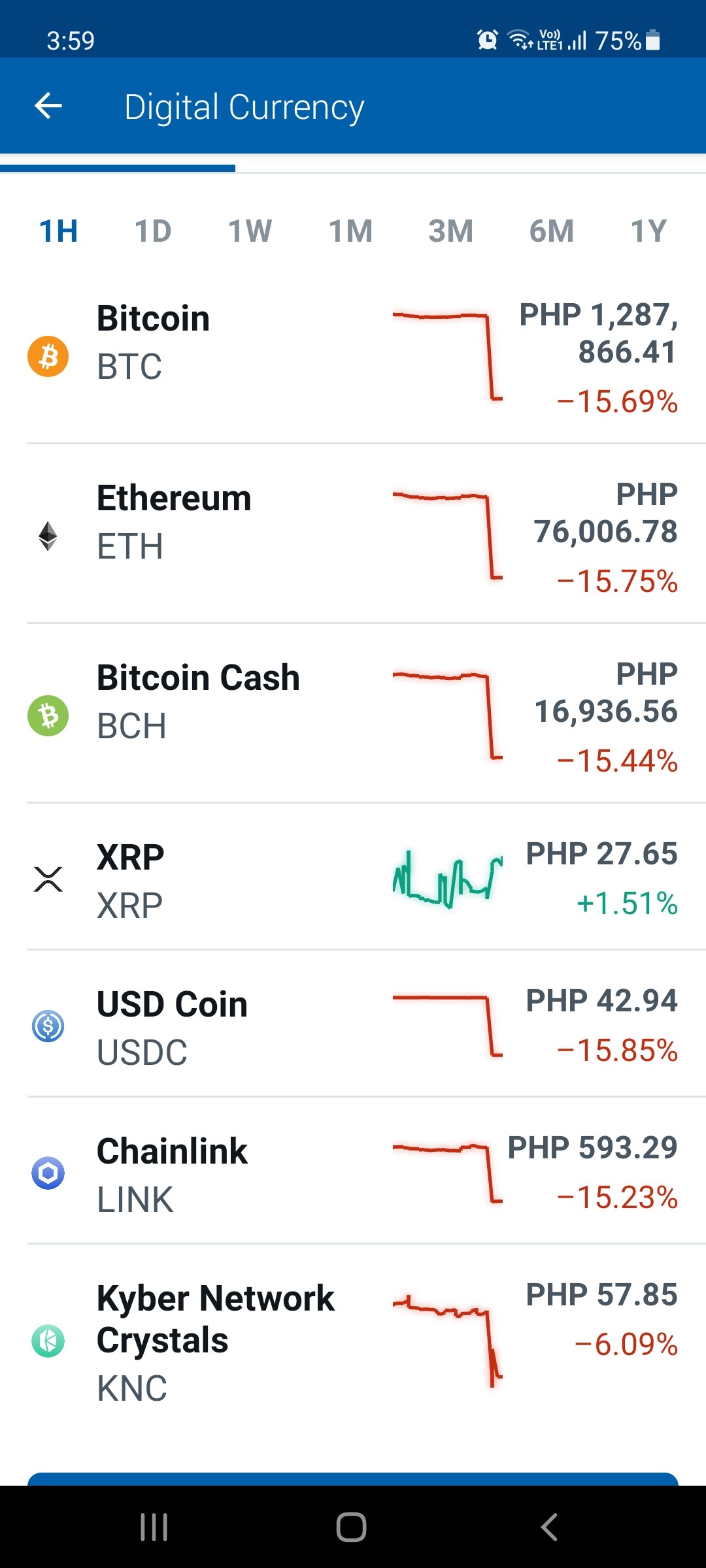Tap the Ethereum diamond logo icon

tap(48, 536)
